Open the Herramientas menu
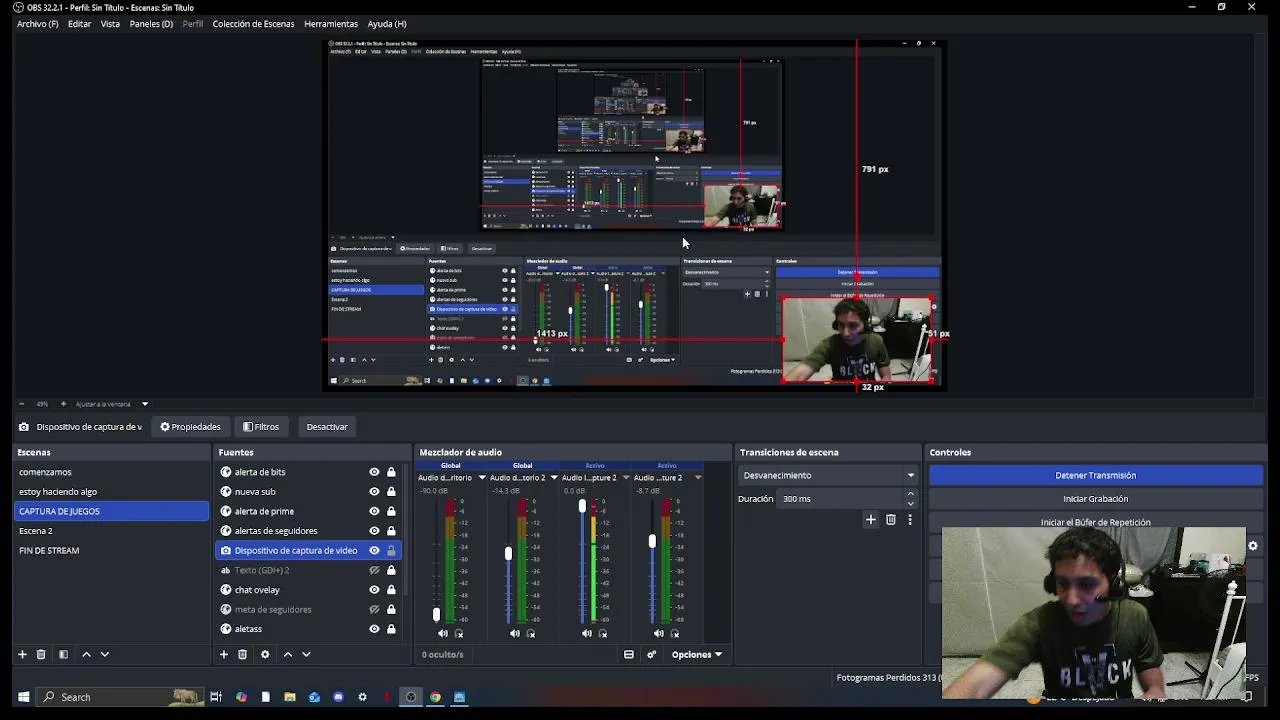Viewport: 1280px width, 720px height. coord(331,24)
